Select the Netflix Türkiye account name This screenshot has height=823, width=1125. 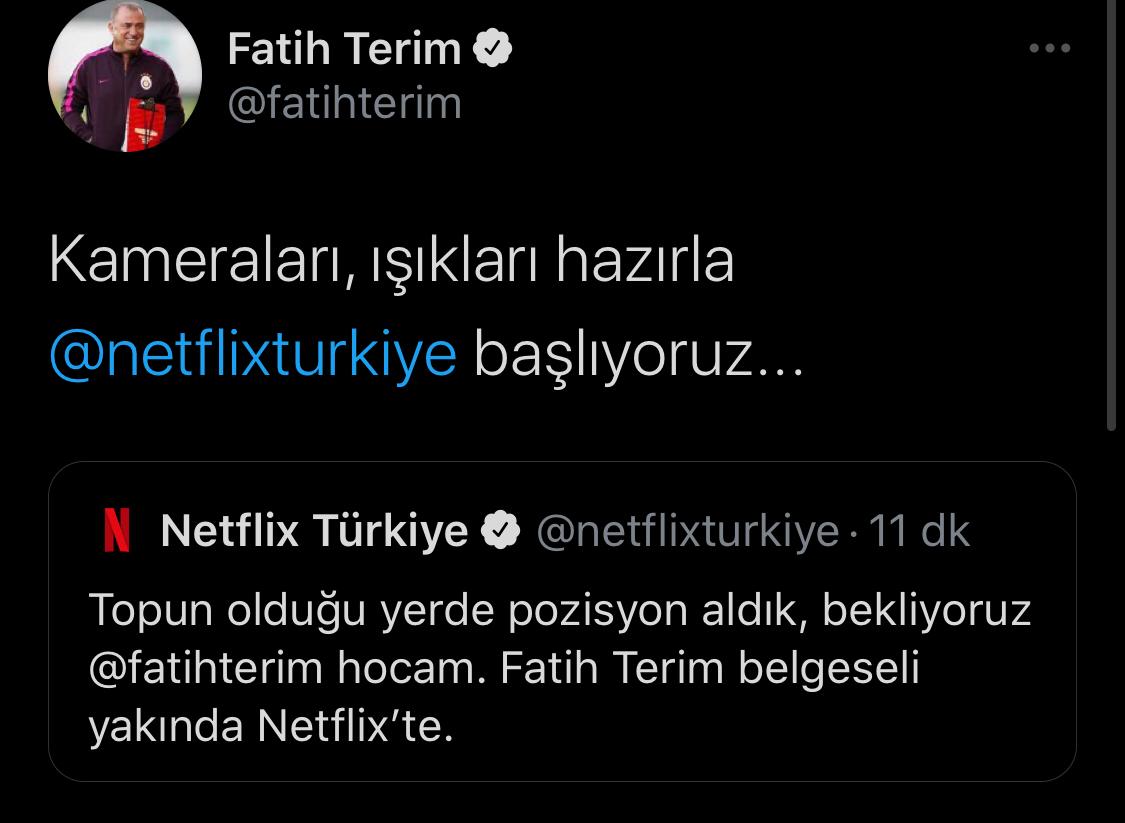click(x=314, y=532)
